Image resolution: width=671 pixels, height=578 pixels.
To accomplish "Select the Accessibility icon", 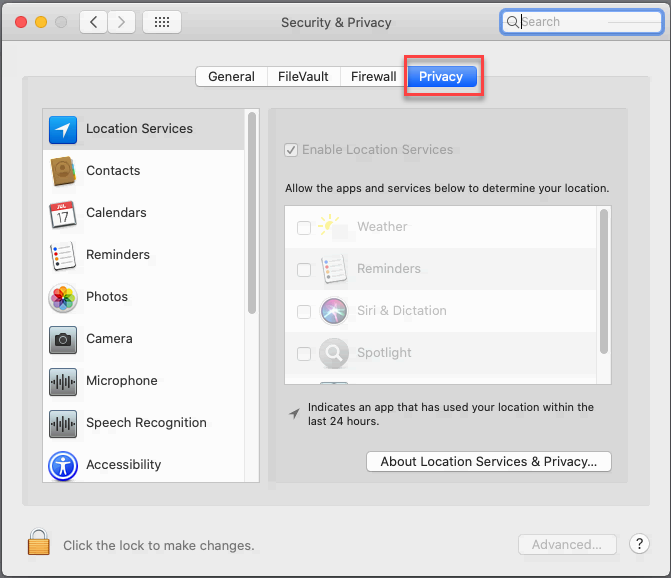I will (63, 465).
